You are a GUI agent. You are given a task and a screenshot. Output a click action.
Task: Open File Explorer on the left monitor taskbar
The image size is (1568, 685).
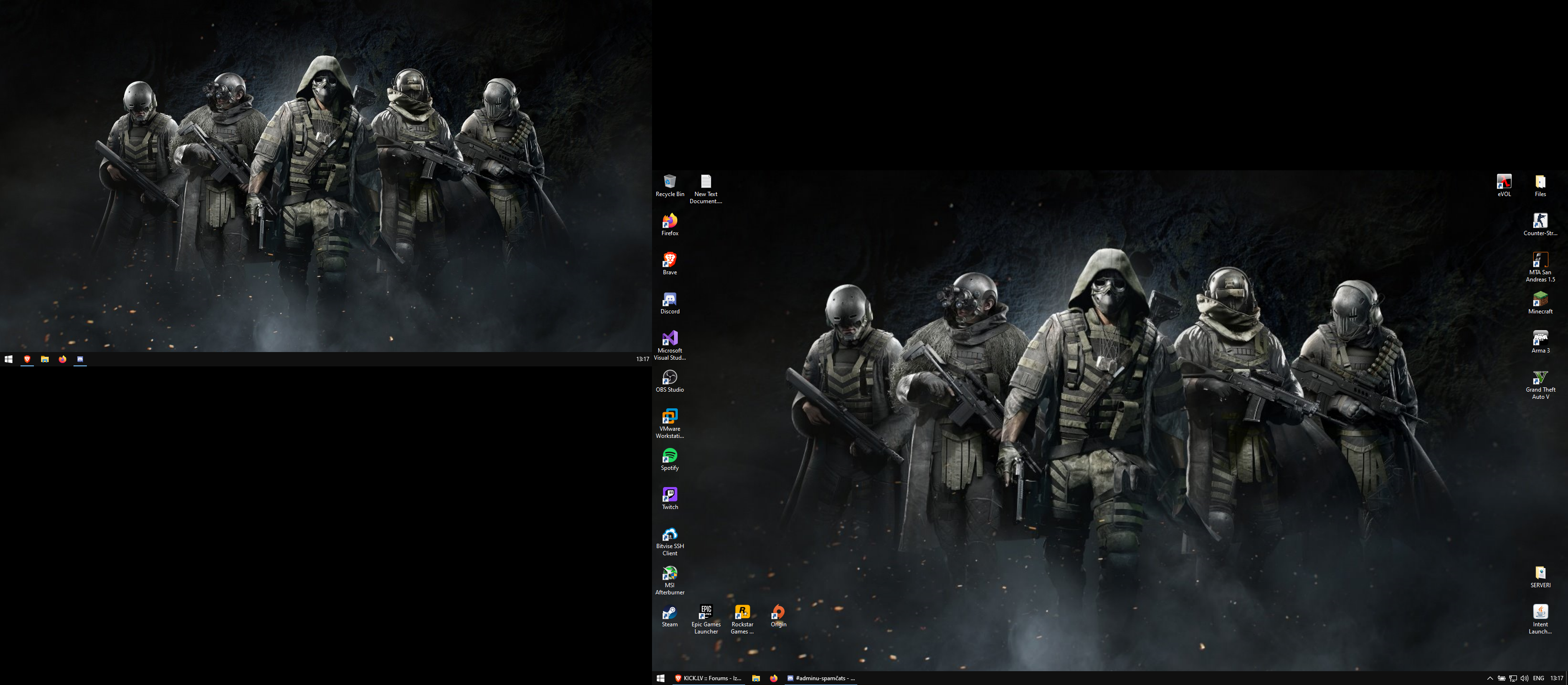(x=44, y=359)
